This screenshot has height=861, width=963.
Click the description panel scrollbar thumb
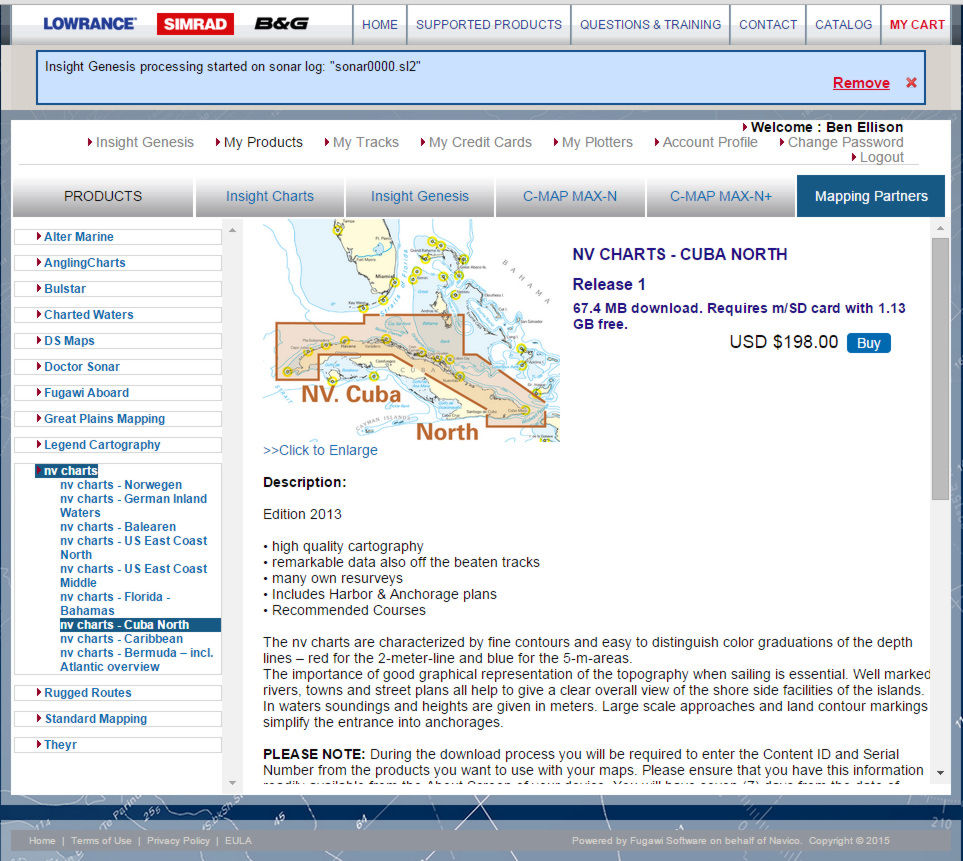940,368
